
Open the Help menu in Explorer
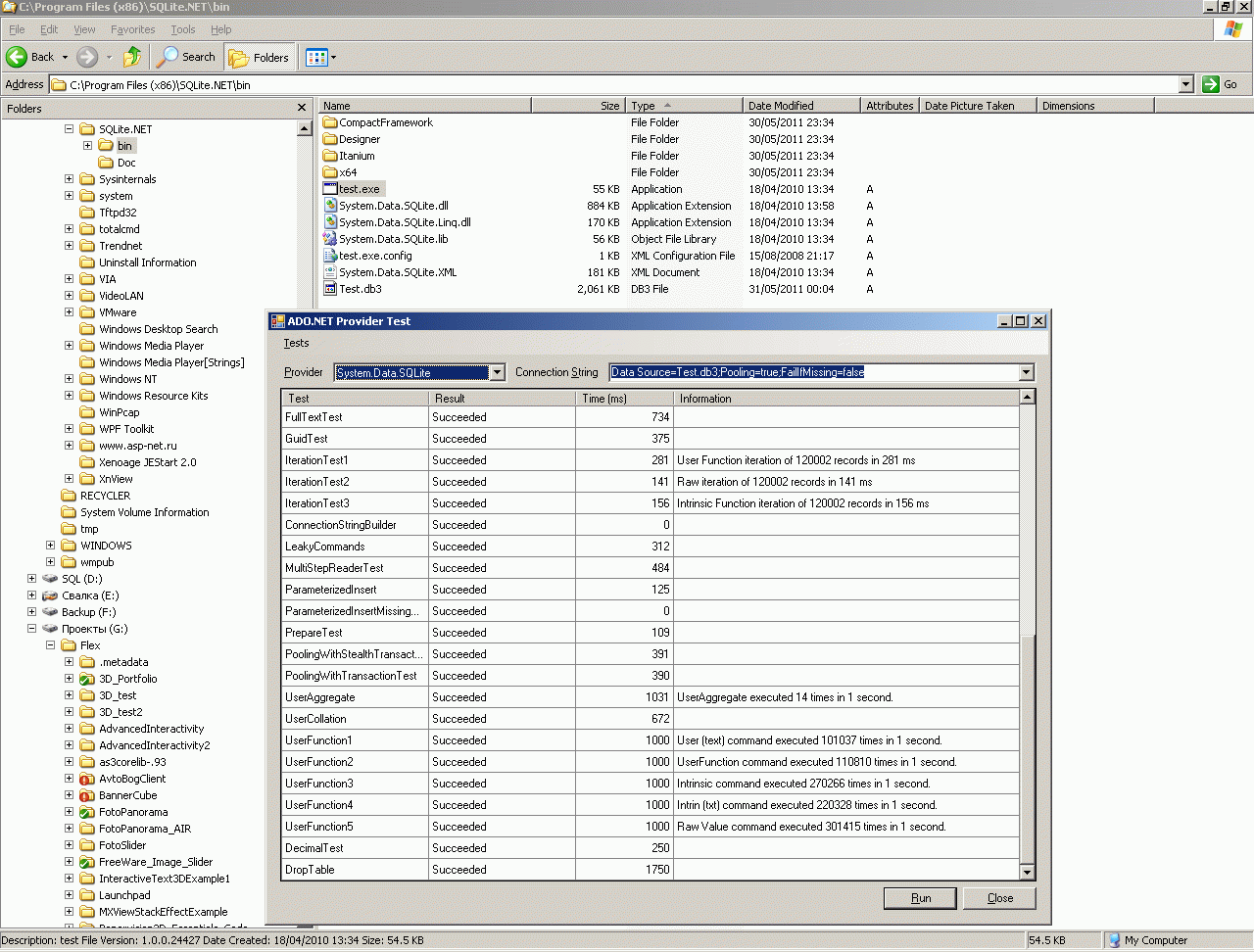pyautogui.click(x=221, y=29)
